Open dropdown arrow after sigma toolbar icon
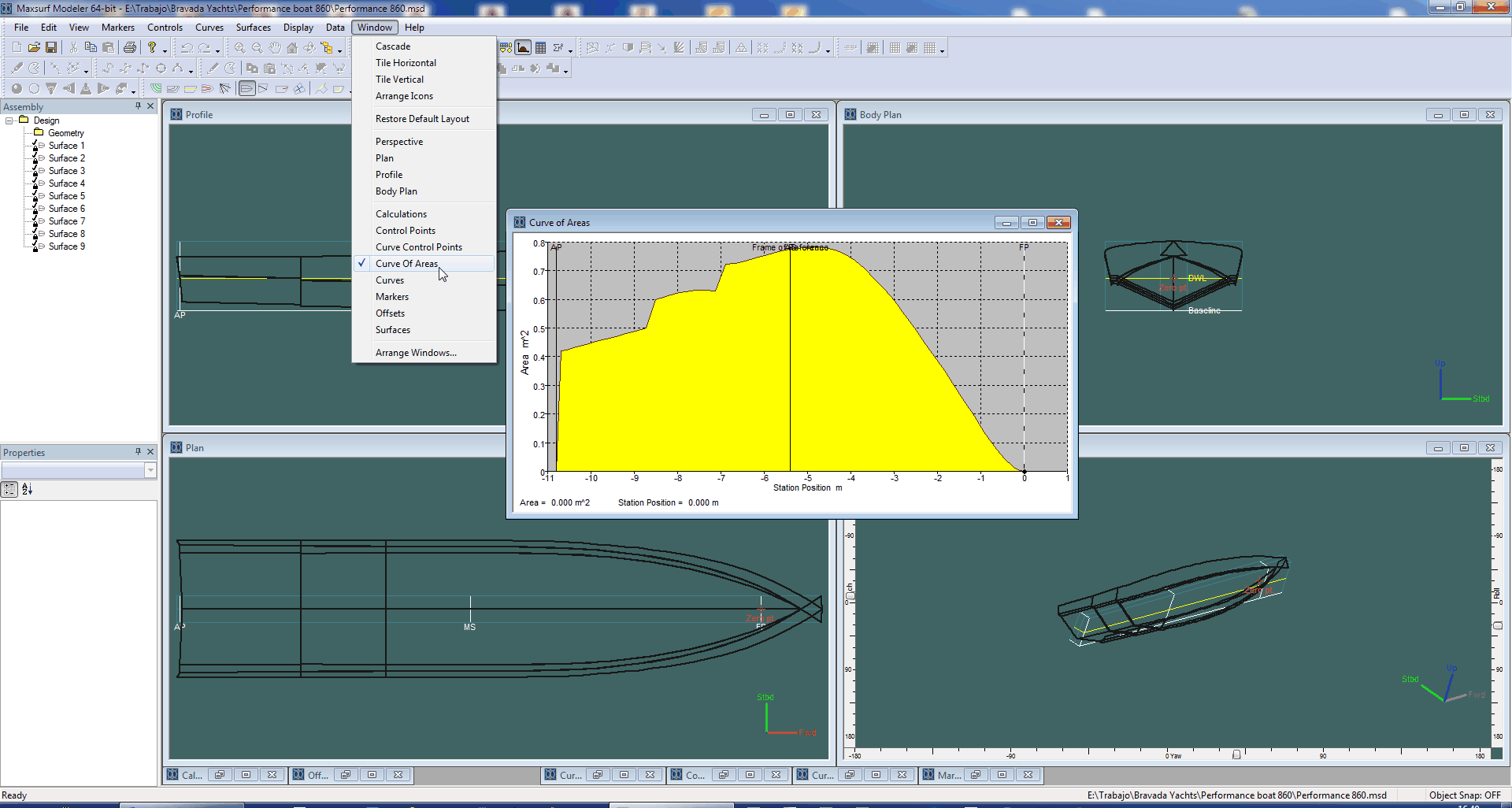 570,50
